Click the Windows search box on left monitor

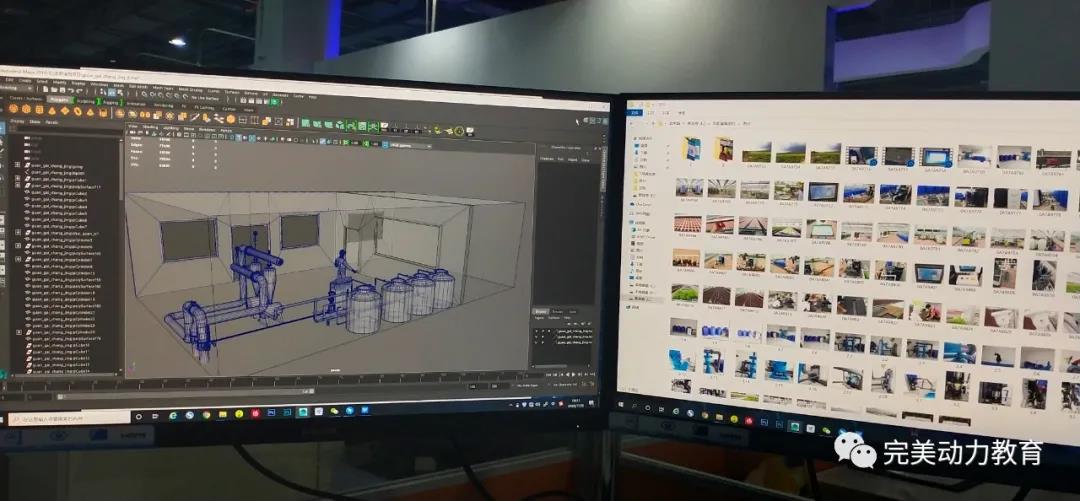69,418
